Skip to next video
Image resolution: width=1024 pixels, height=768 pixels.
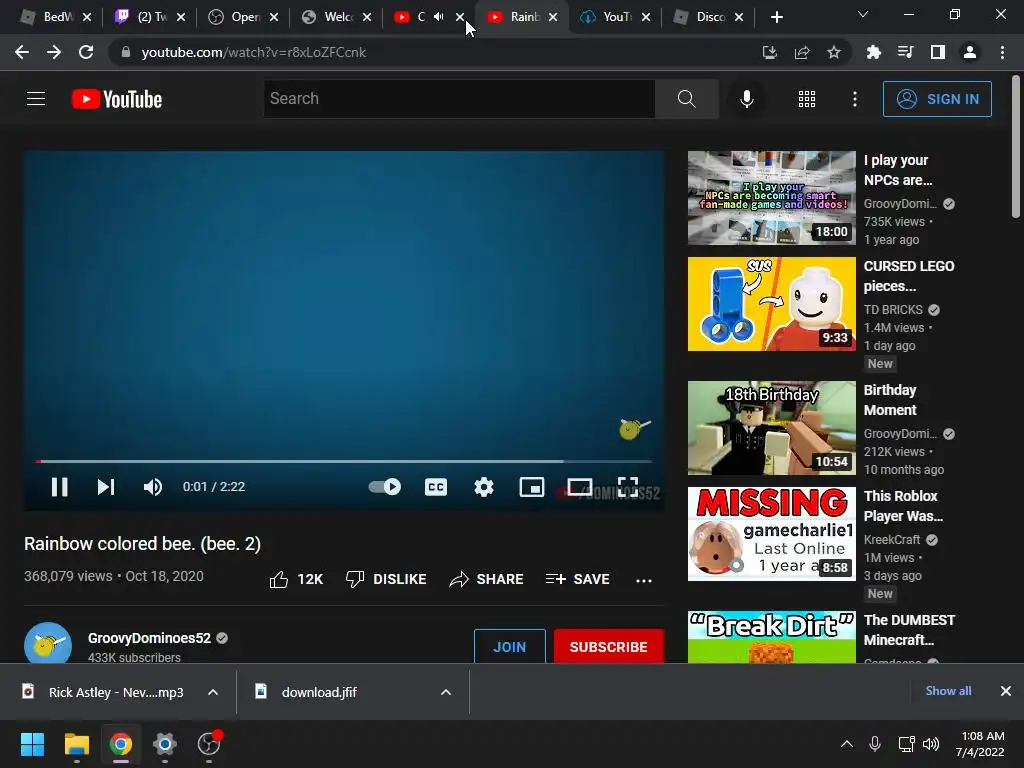coord(106,487)
